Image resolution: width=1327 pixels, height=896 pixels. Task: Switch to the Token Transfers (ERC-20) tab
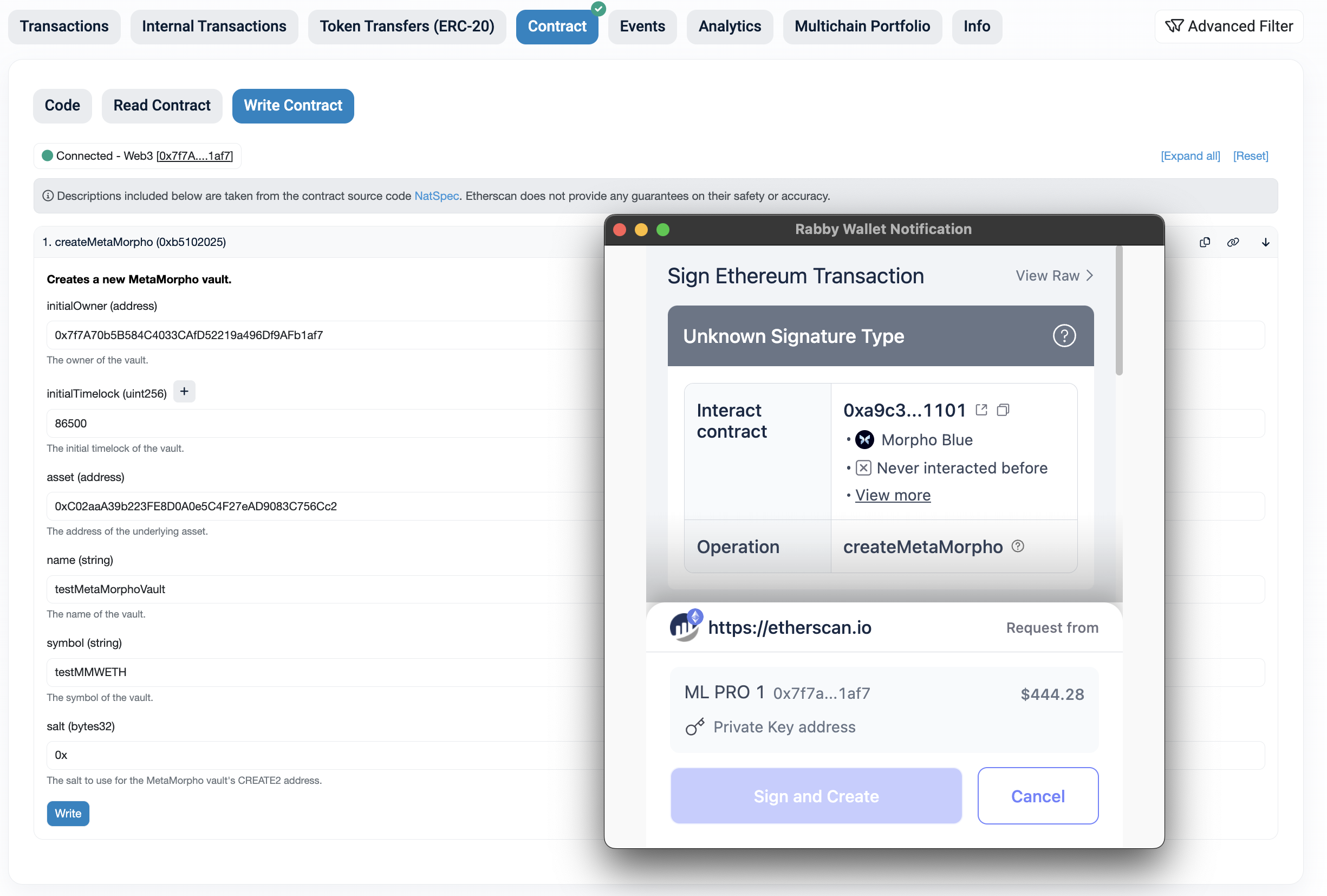click(x=407, y=26)
